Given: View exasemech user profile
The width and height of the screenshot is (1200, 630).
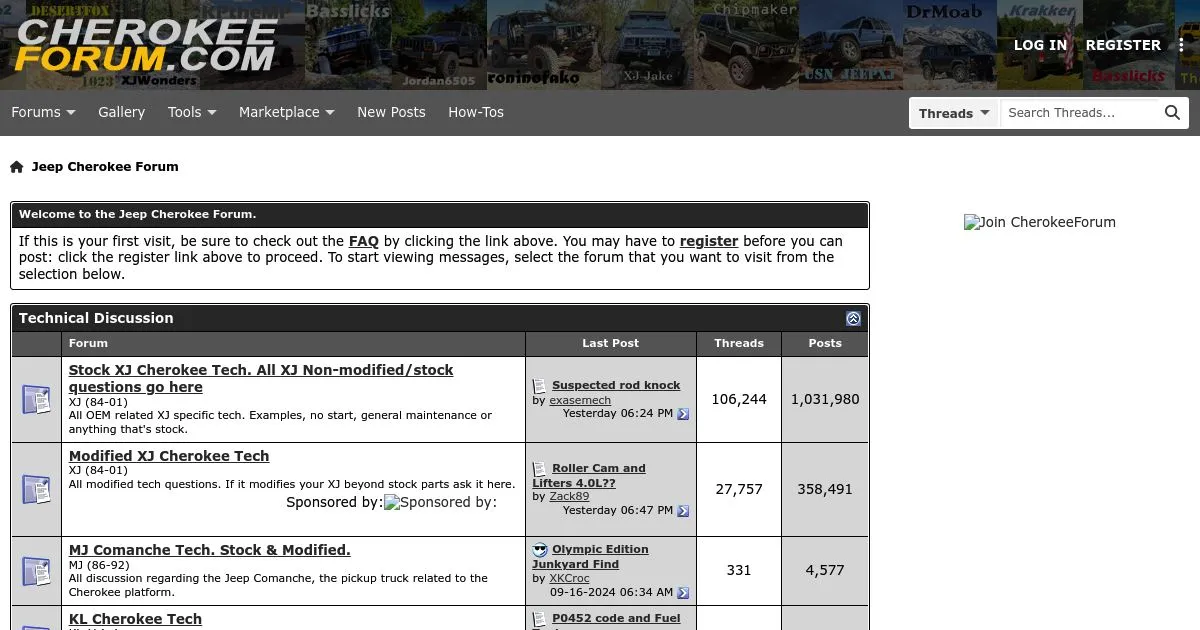Looking at the screenshot, I should point(580,400).
